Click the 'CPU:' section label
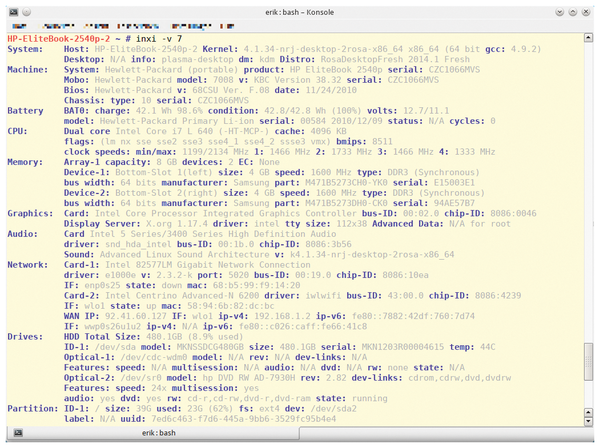This screenshot has width=600, height=448. pyautogui.click(x=17, y=131)
